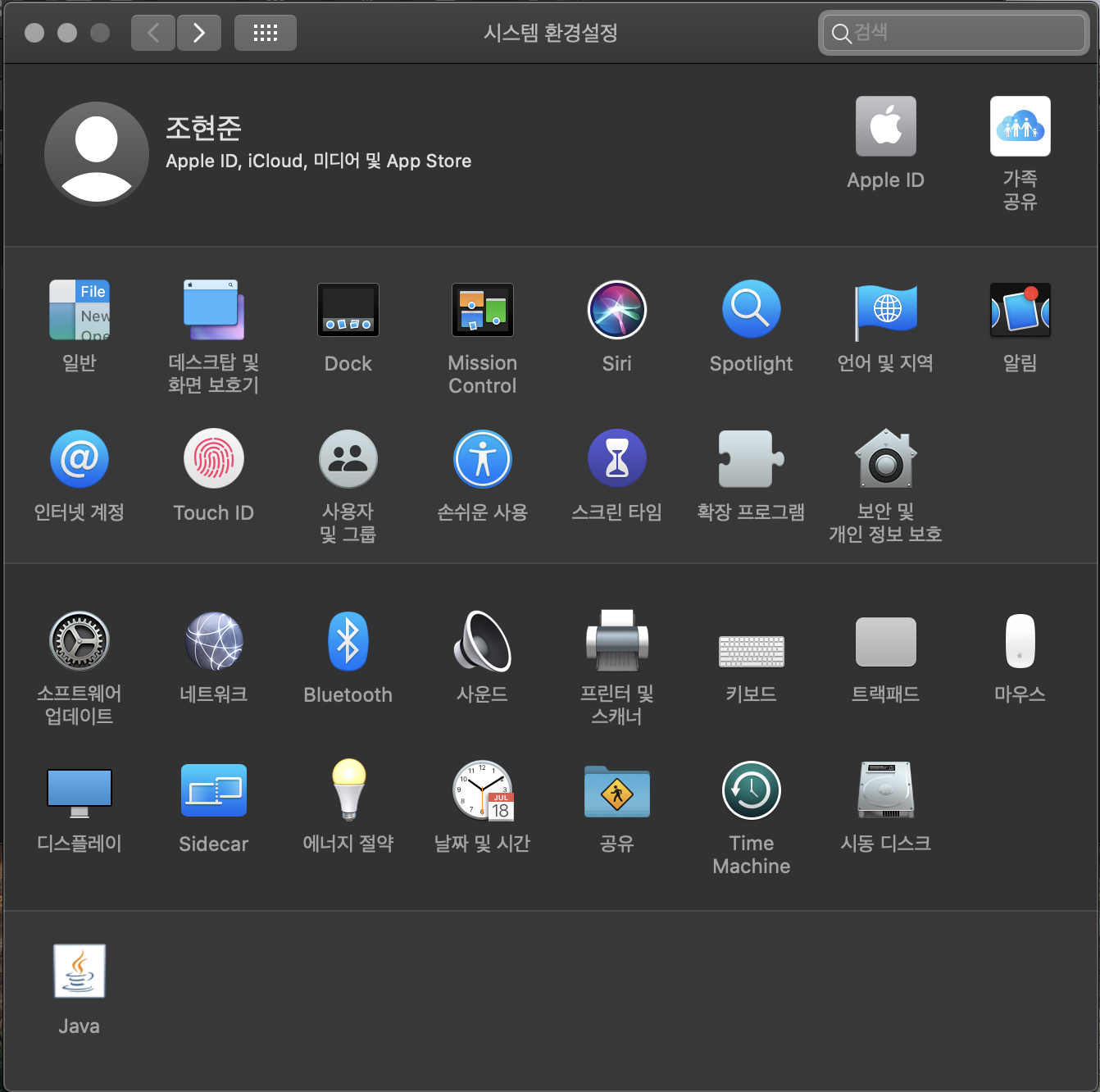Open 가족 공유 family sharing pane
This screenshot has height=1092, width=1100.
point(1020,126)
